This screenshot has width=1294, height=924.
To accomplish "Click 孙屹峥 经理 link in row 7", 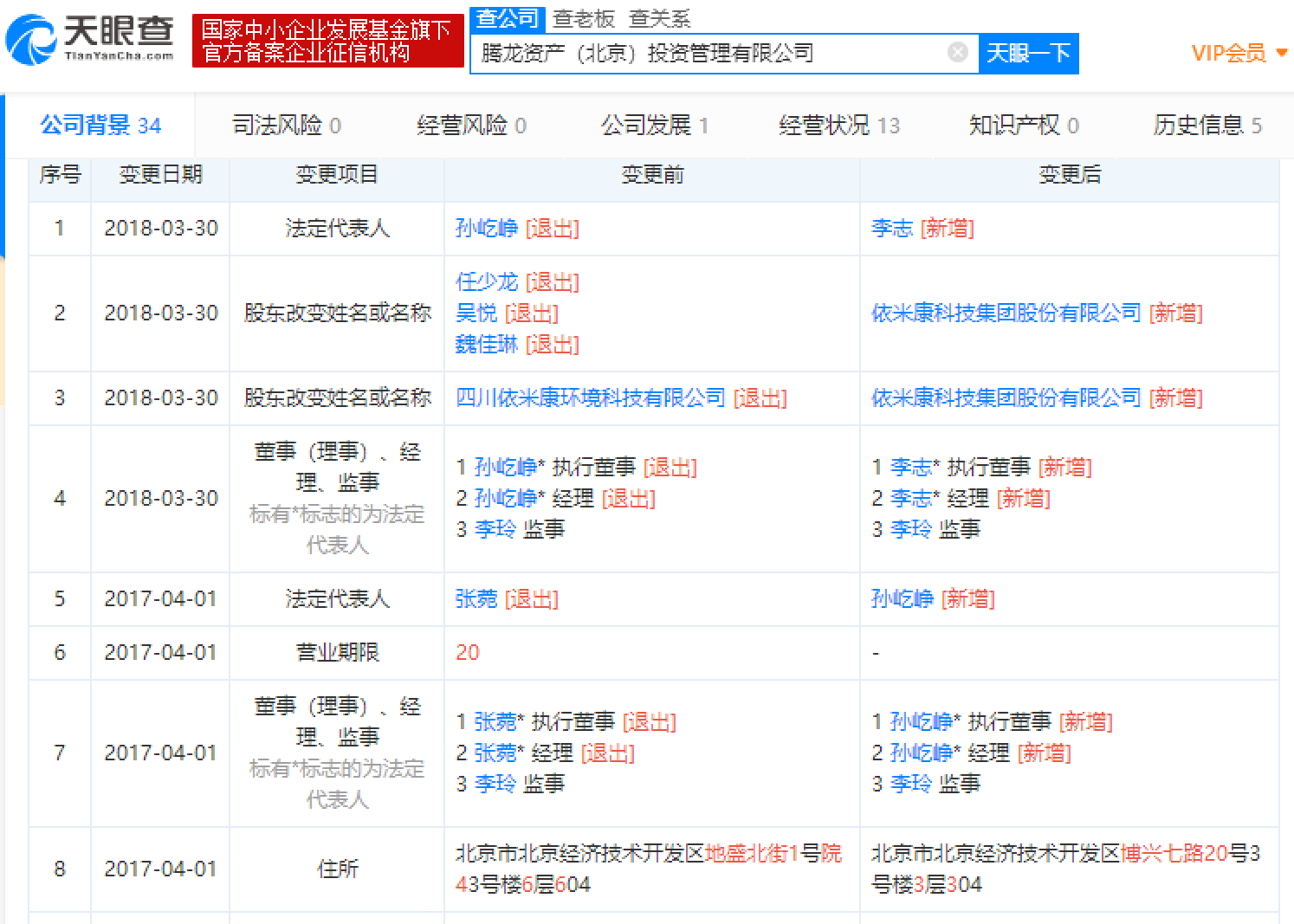I will tap(922, 753).
